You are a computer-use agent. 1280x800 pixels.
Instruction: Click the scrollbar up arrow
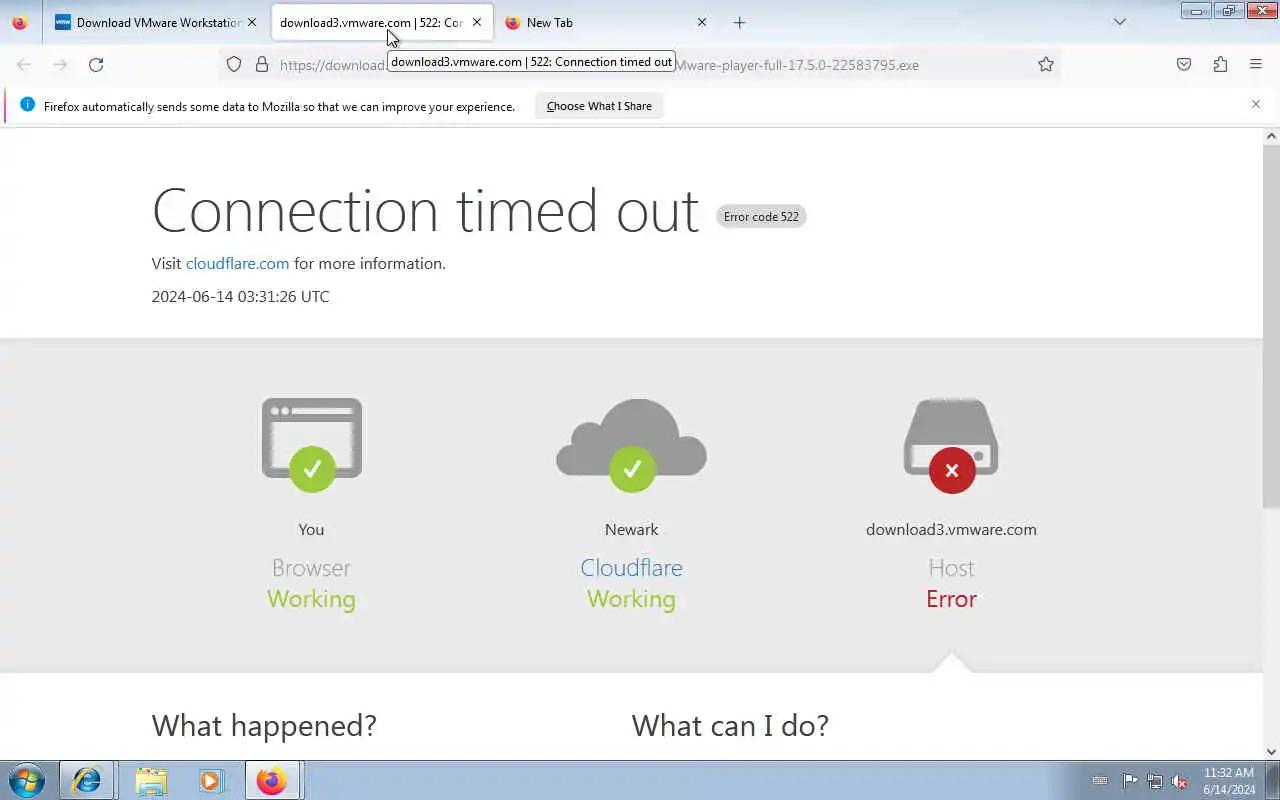point(1271,136)
